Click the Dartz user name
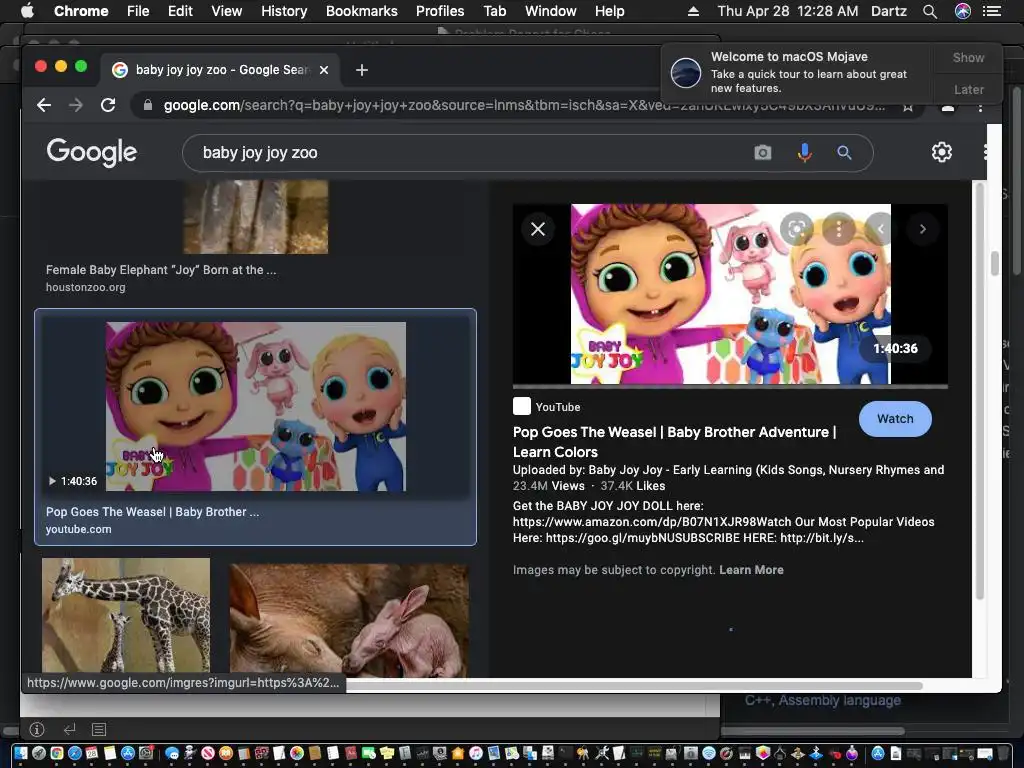Viewport: 1024px width, 768px height. coord(889,11)
